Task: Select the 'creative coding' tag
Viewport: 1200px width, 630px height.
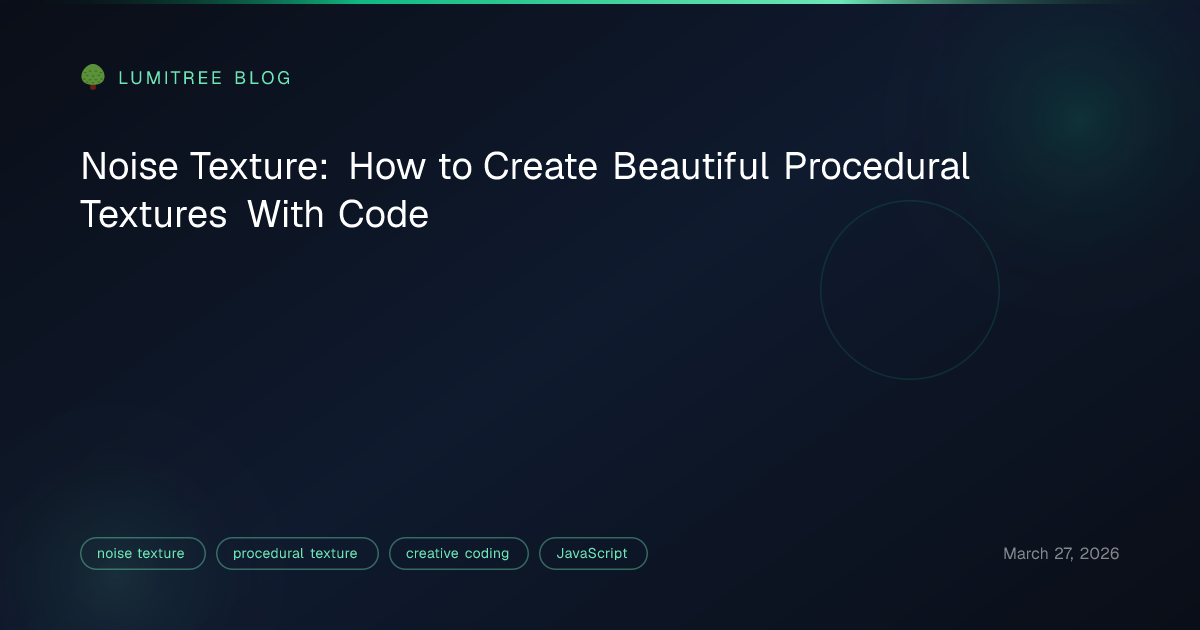Action: pos(459,553)
